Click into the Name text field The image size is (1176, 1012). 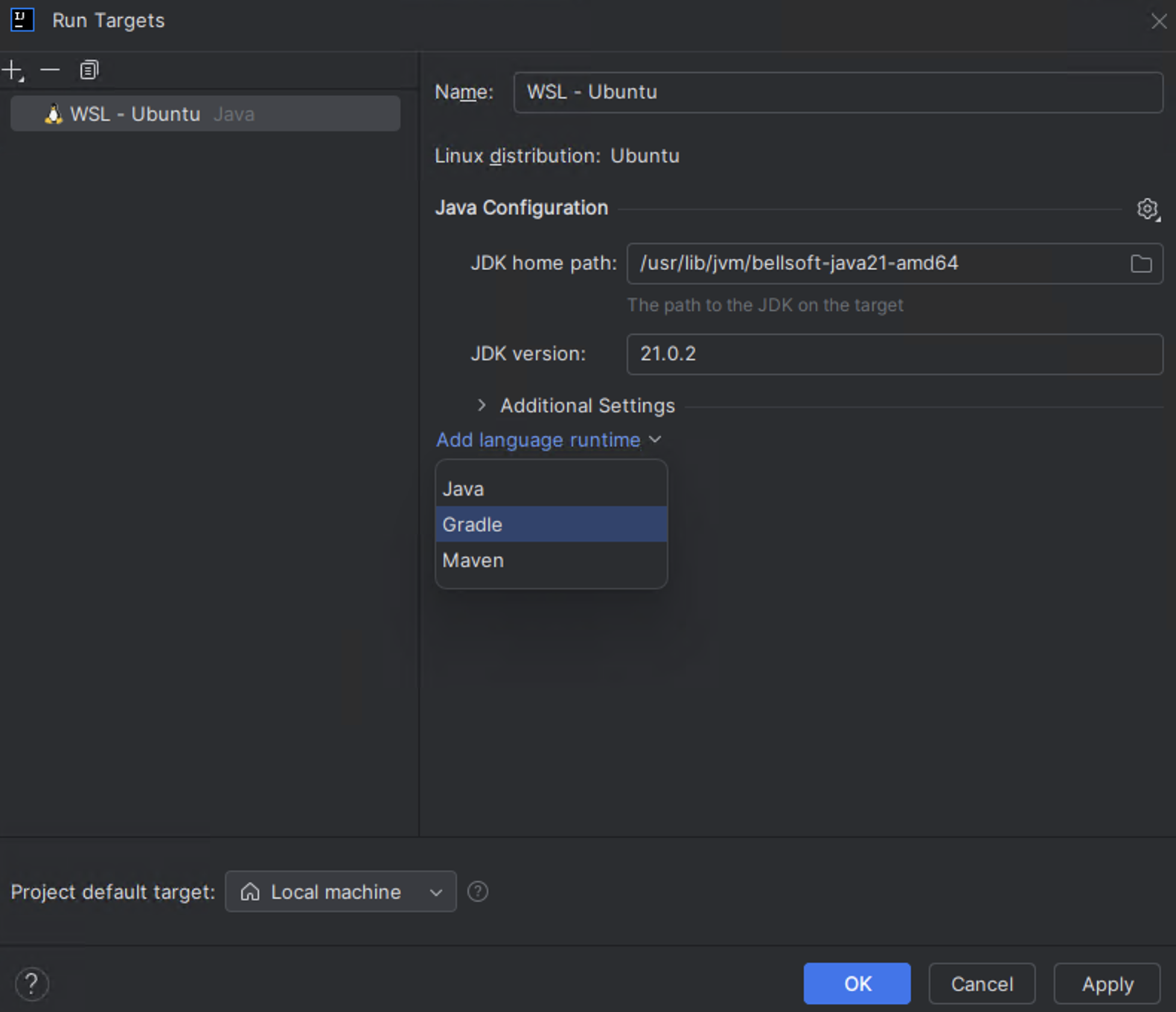(837, 92)
